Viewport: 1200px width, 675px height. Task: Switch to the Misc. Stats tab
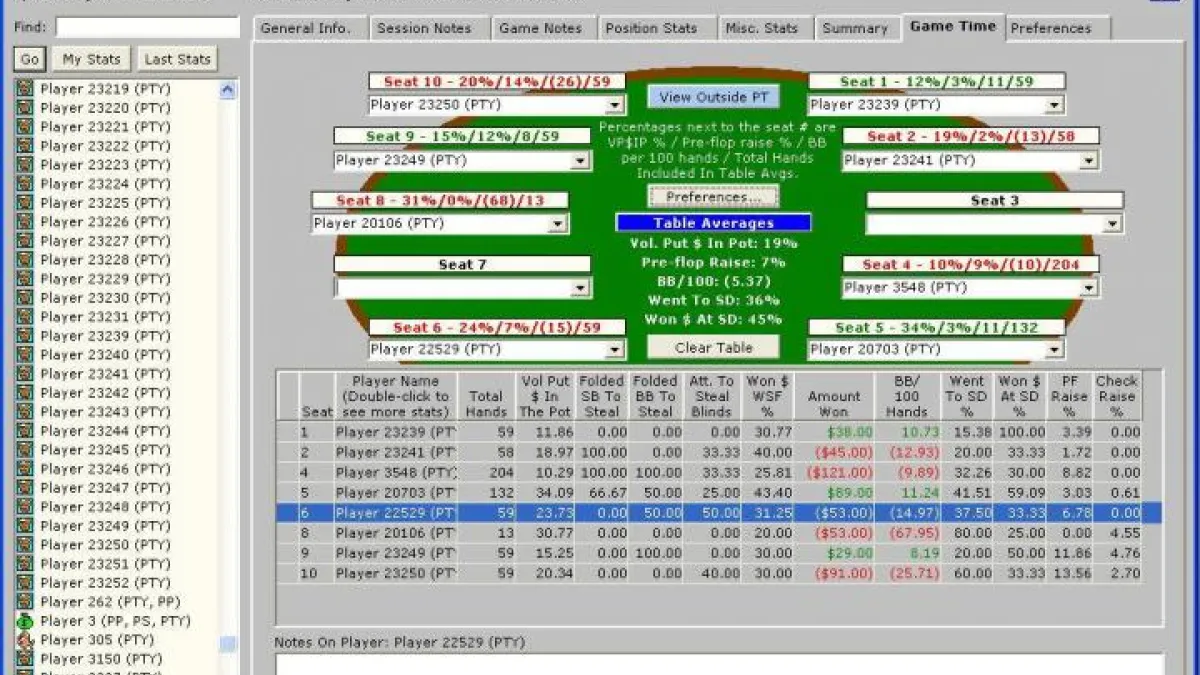coord(763,28)
